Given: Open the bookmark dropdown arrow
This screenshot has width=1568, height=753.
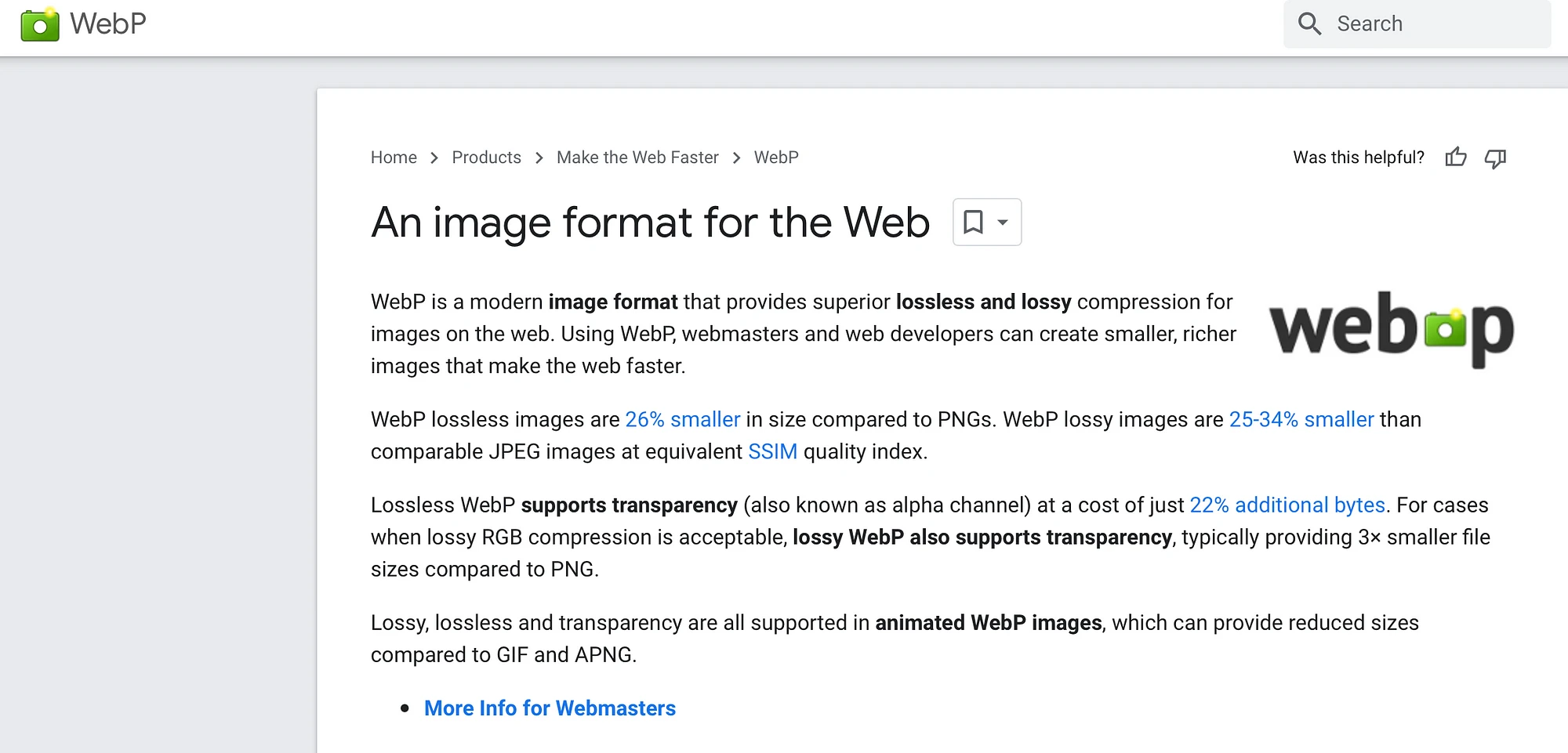Looking at the screenshot, I should coord(1001,222).
